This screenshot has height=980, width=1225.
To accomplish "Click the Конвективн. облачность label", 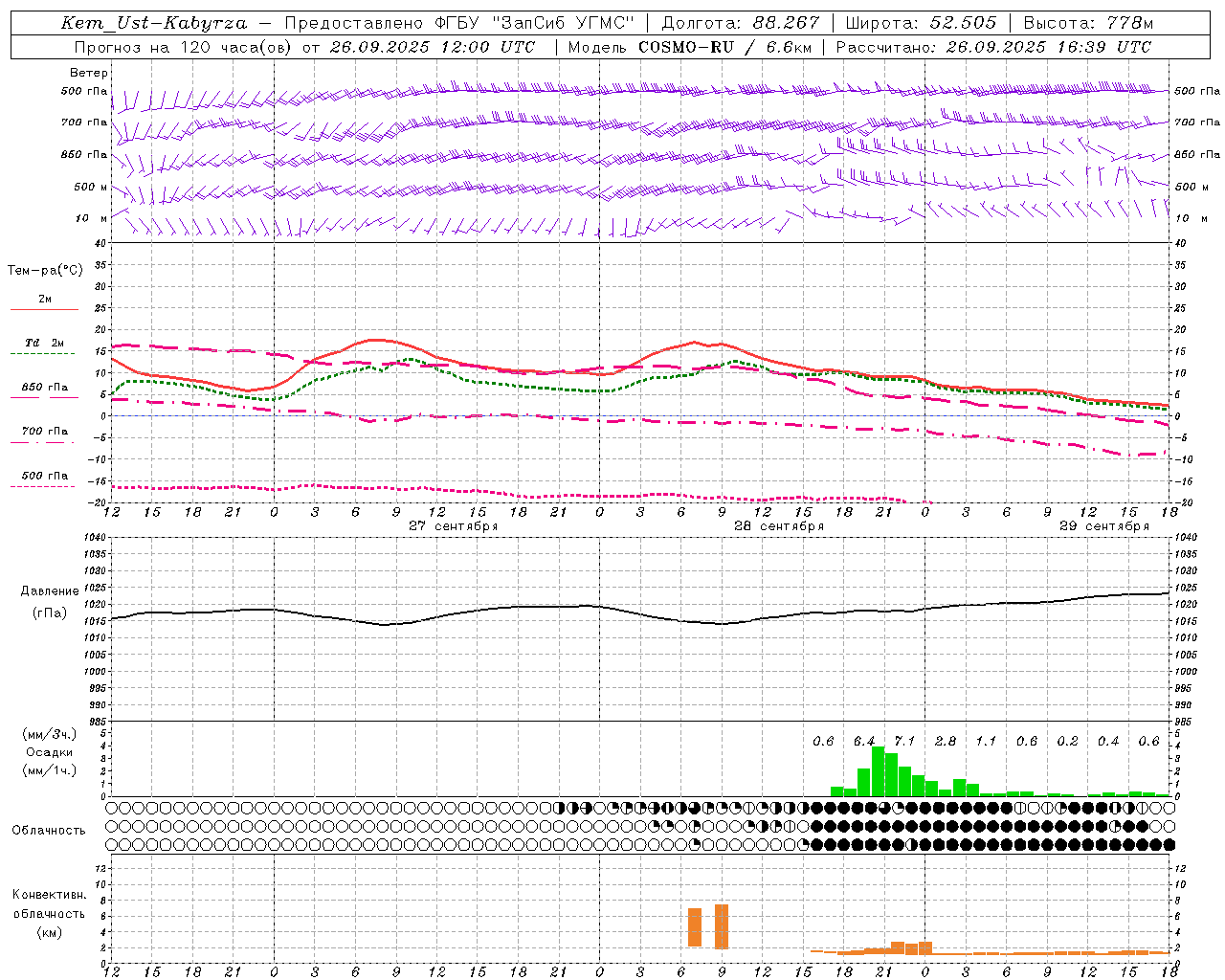I will [49, 904].
